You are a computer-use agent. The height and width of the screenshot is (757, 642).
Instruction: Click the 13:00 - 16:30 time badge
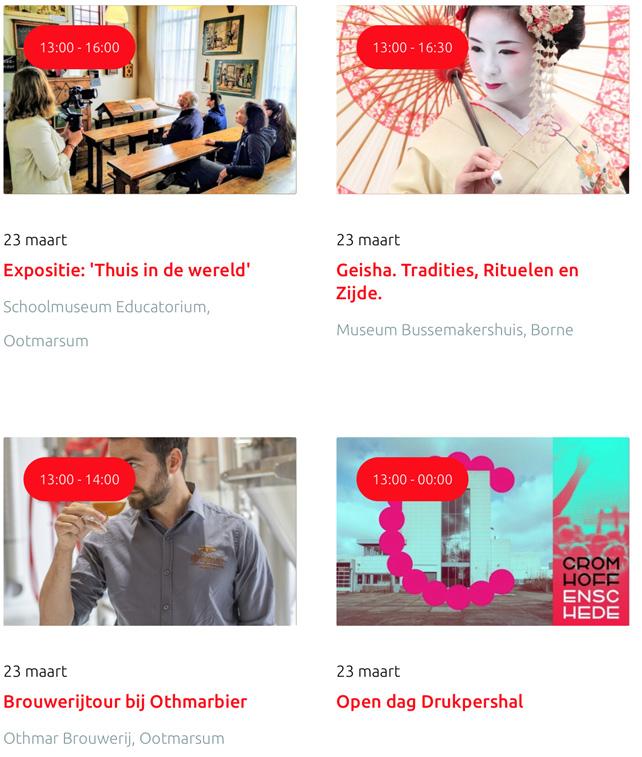click(413, 47)
